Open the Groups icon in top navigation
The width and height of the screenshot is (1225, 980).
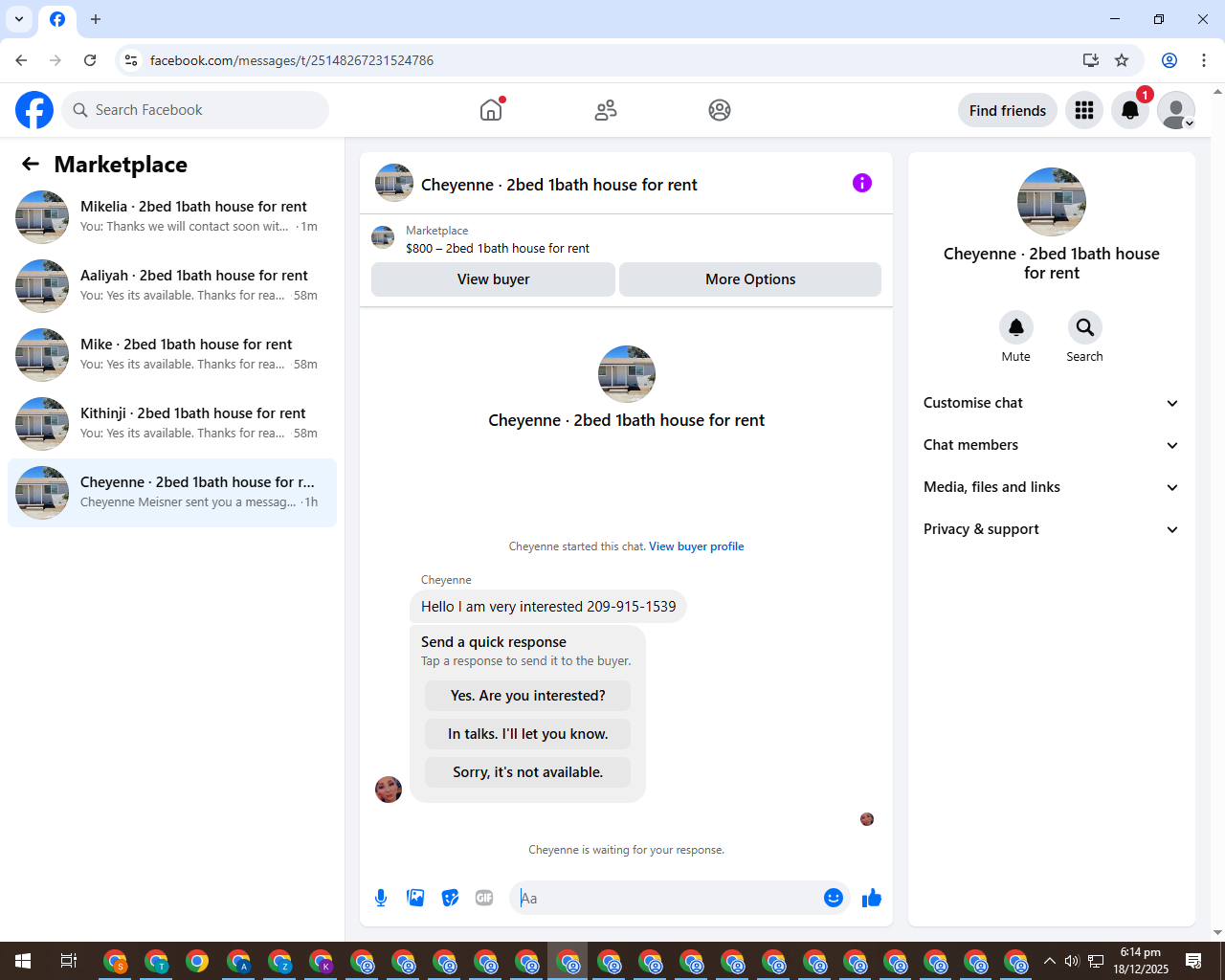coord(720,110)
